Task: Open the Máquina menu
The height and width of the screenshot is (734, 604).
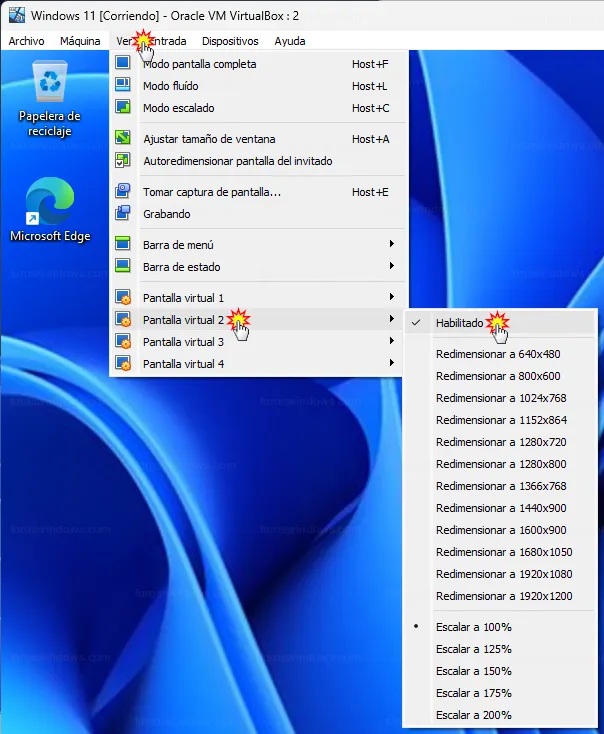Action: [x=80, y=41]
